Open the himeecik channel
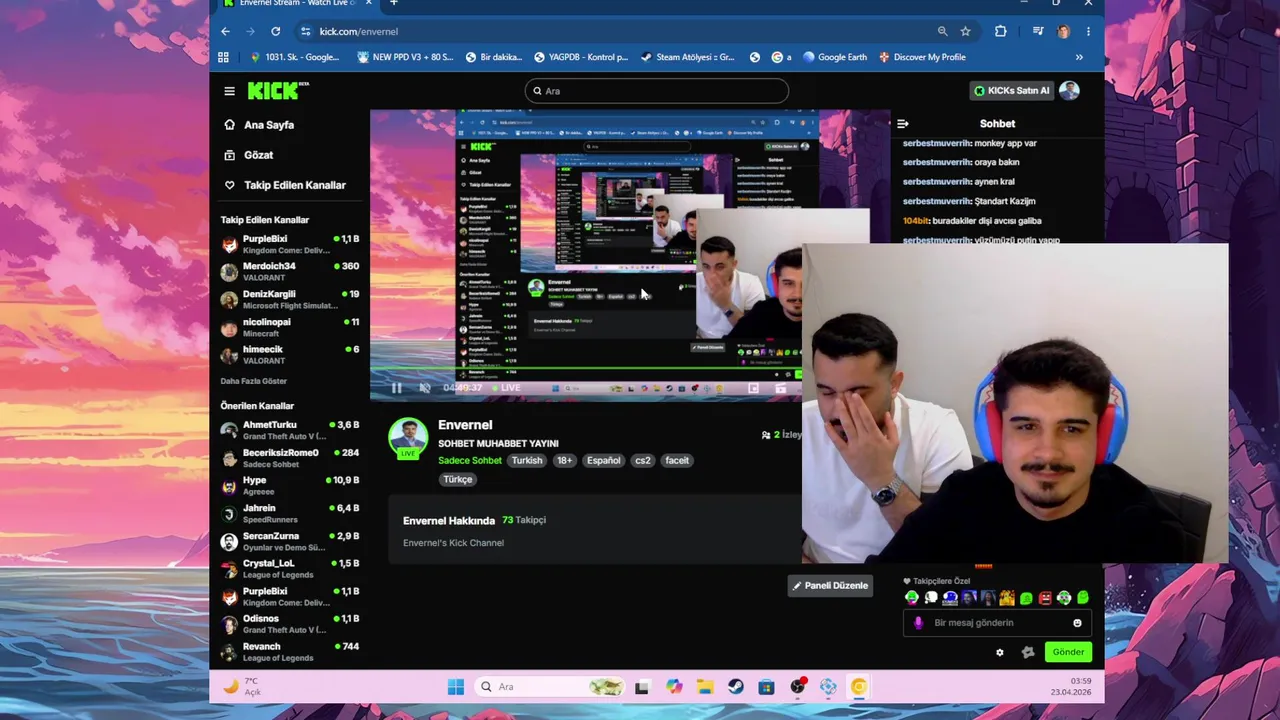 [290, 355]
